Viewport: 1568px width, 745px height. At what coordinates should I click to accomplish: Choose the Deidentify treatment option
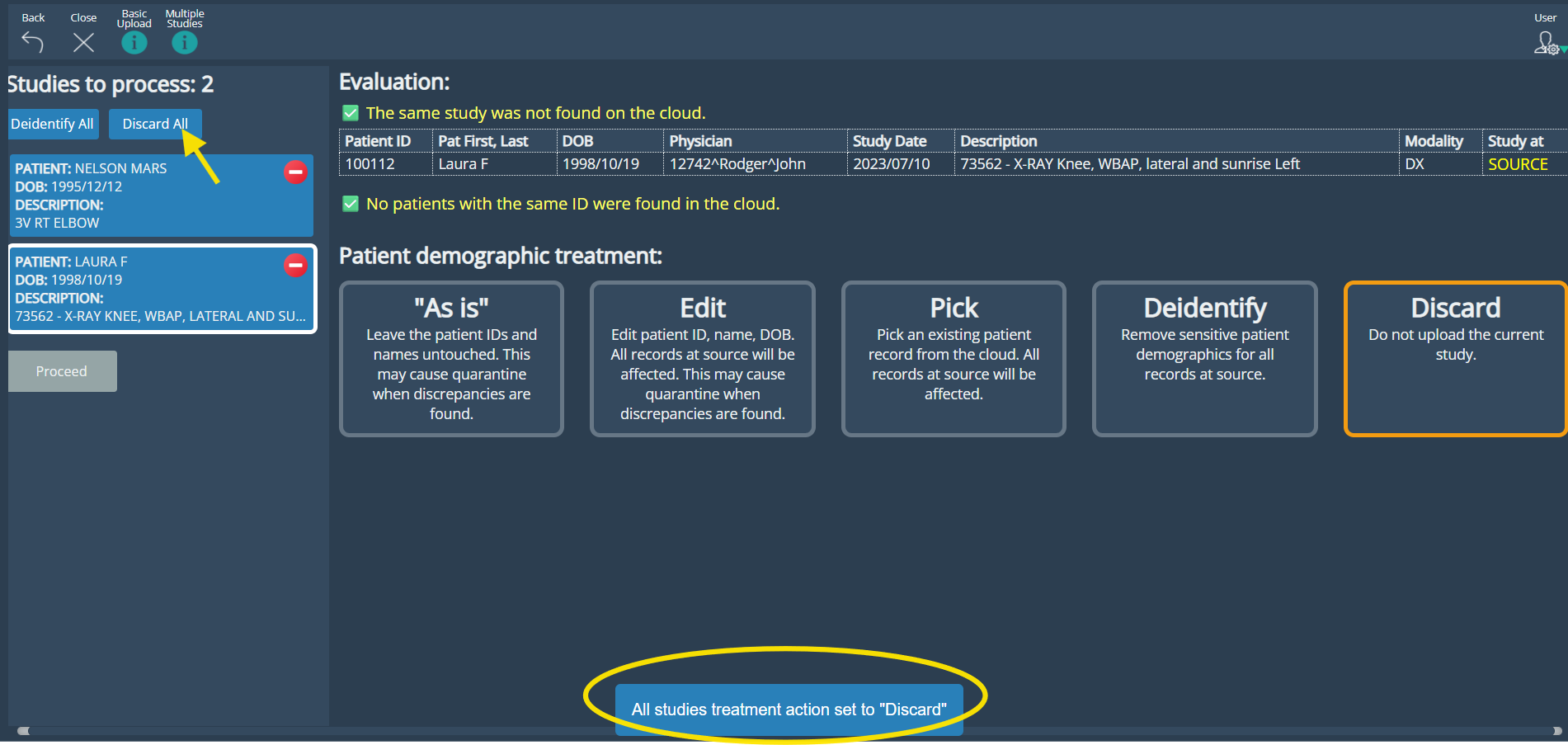[x=1204, y=359]
